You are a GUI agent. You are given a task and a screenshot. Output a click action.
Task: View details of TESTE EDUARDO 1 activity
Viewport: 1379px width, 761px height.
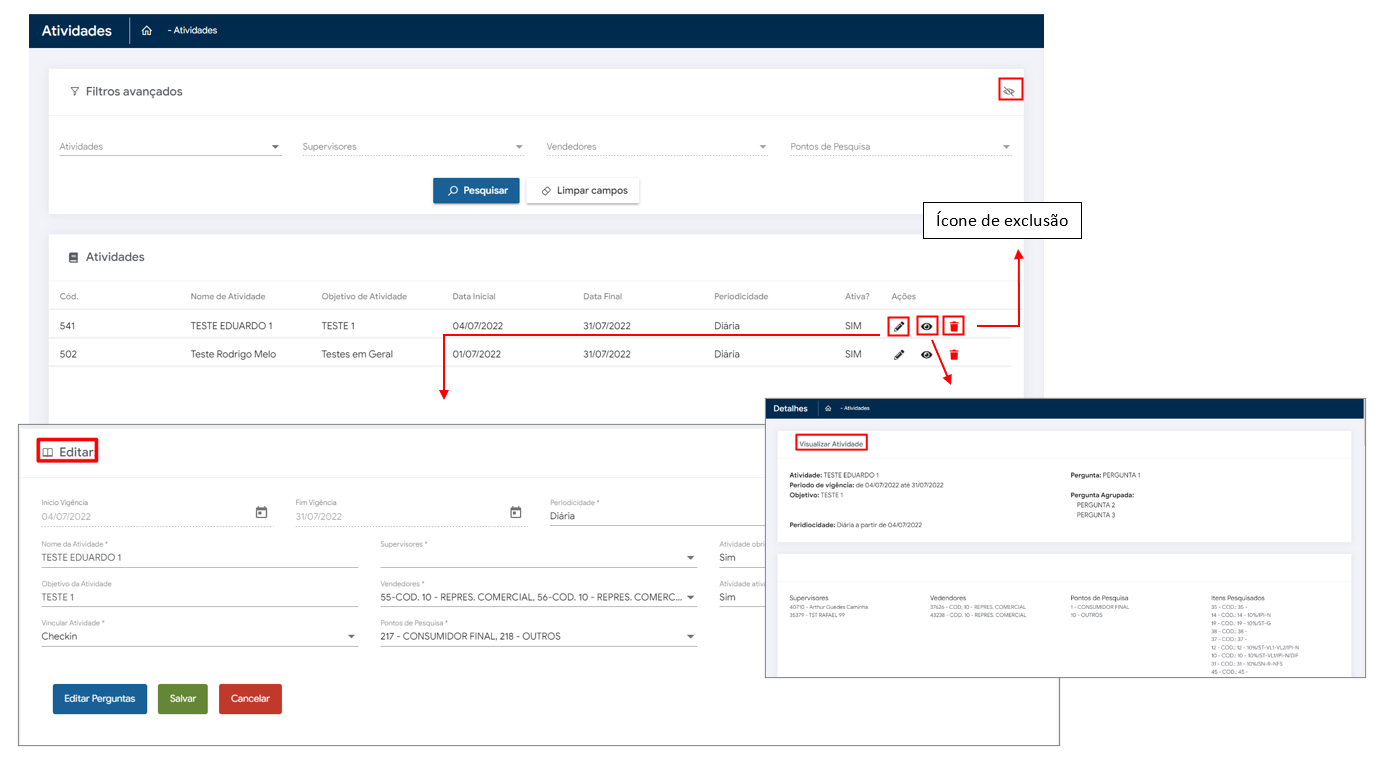(x=927, y=326)
